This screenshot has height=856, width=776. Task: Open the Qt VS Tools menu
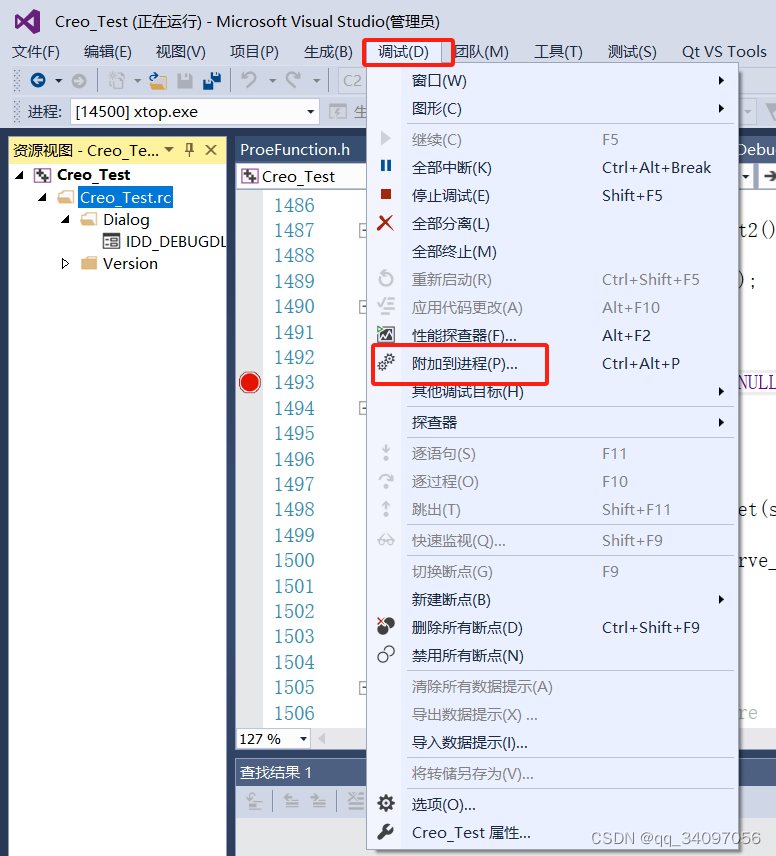click(x=724, y=52)
